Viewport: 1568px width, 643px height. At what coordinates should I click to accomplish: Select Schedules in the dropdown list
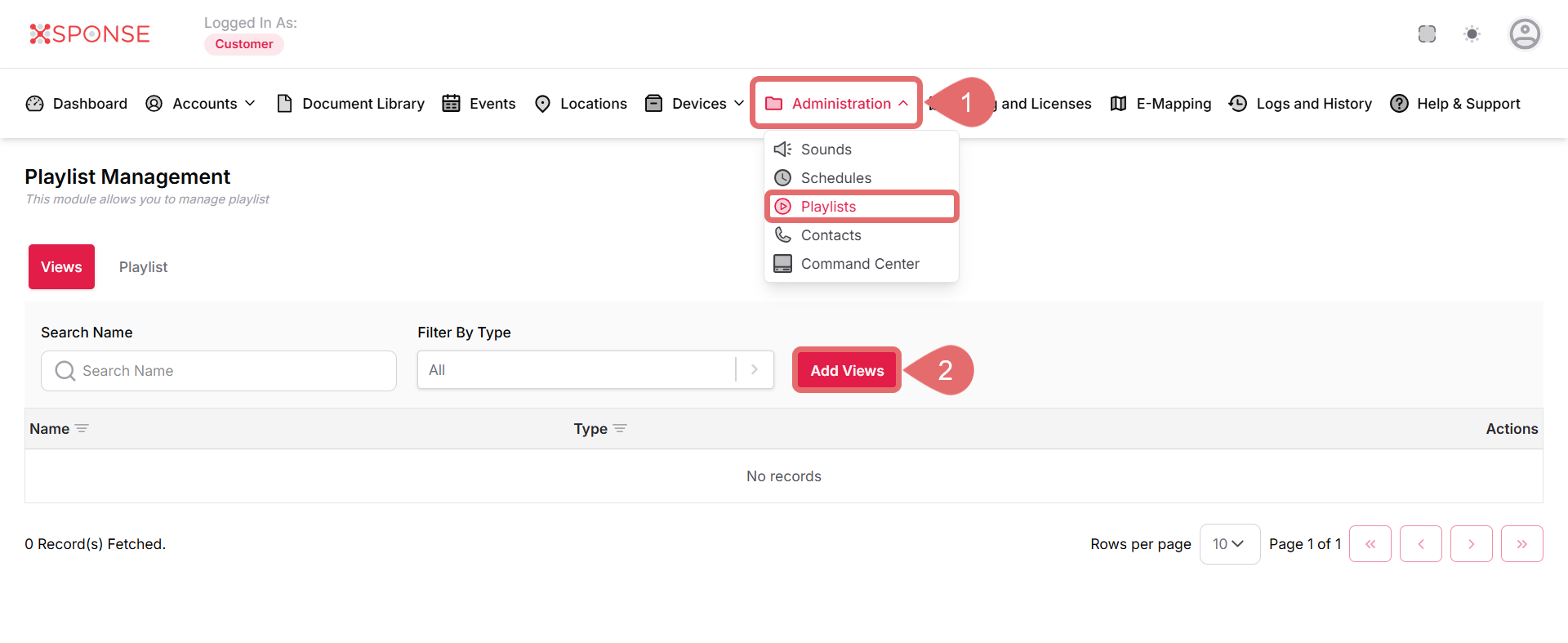835,178
